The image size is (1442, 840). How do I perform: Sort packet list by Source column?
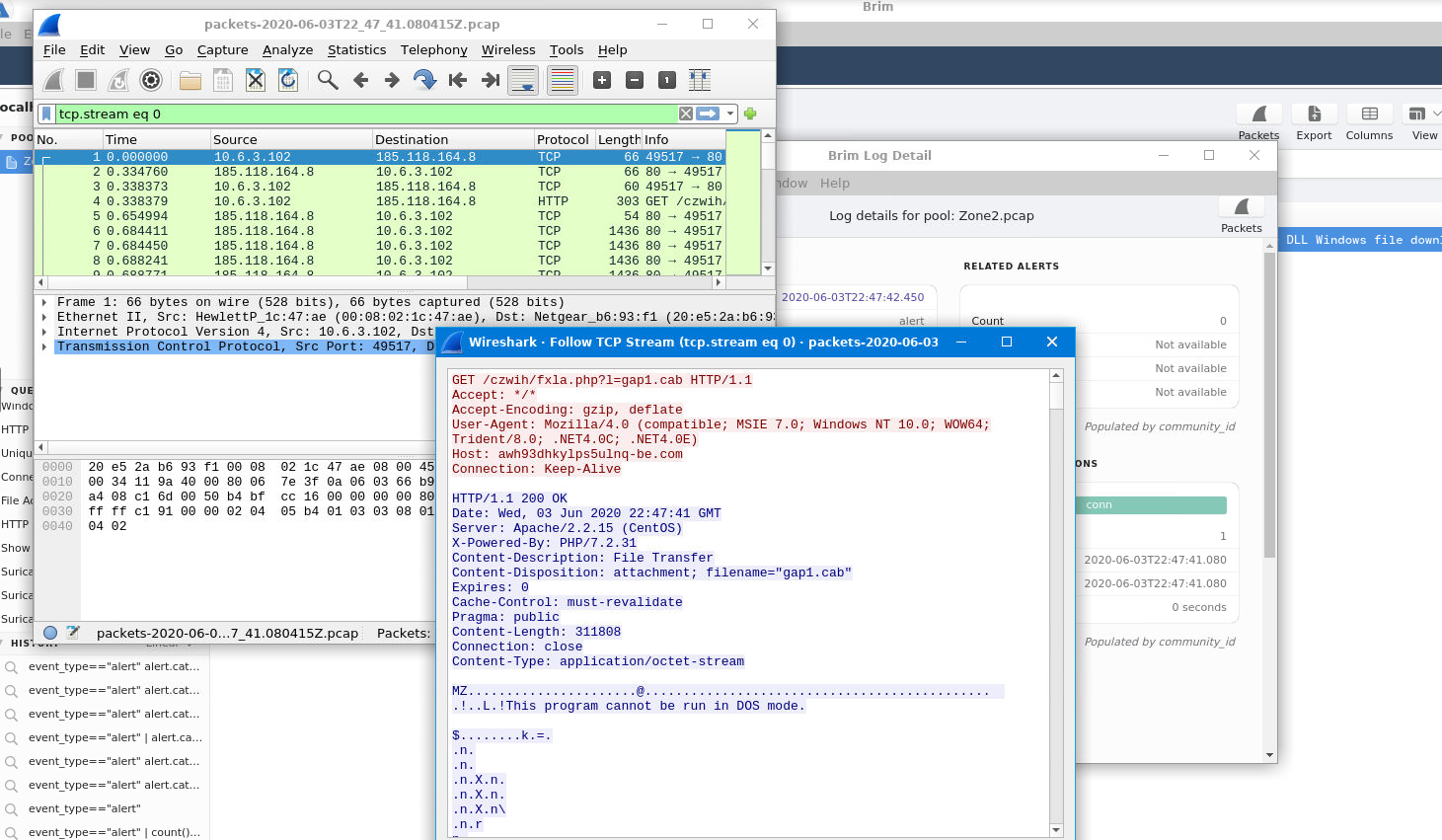[291, 139]
